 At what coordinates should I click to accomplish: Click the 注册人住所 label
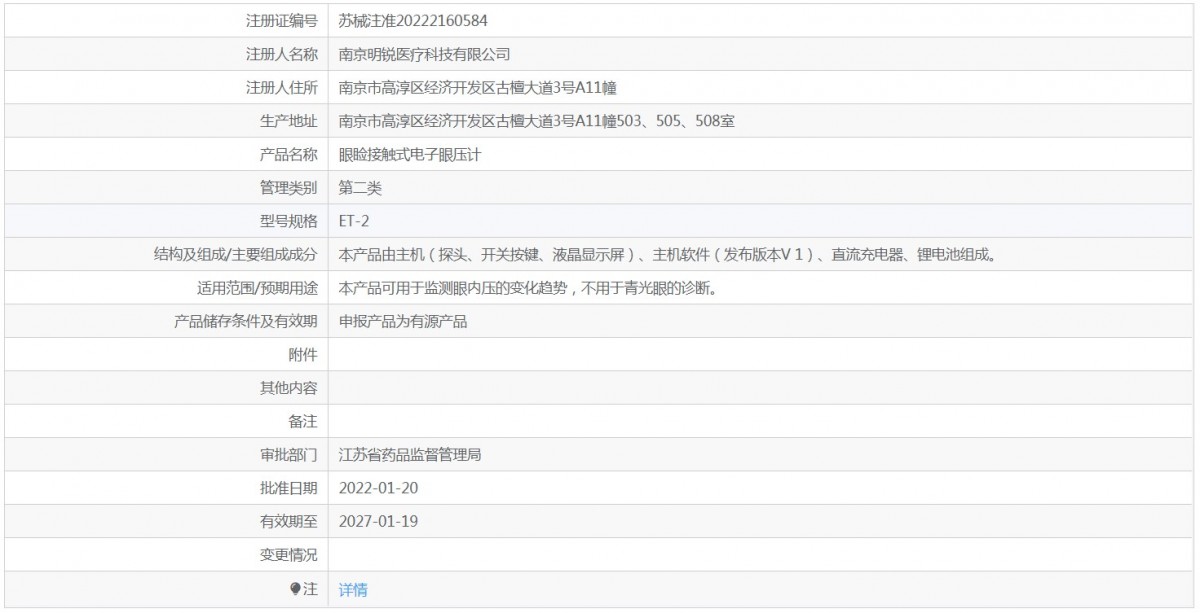coord(282,87)
